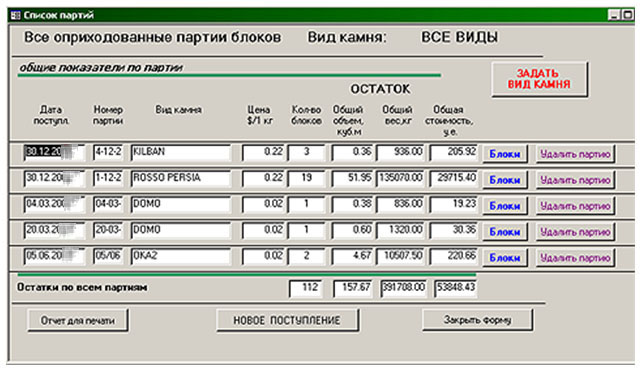
Task: Click the OKA2 stone type field
Action: click(181, 256)
